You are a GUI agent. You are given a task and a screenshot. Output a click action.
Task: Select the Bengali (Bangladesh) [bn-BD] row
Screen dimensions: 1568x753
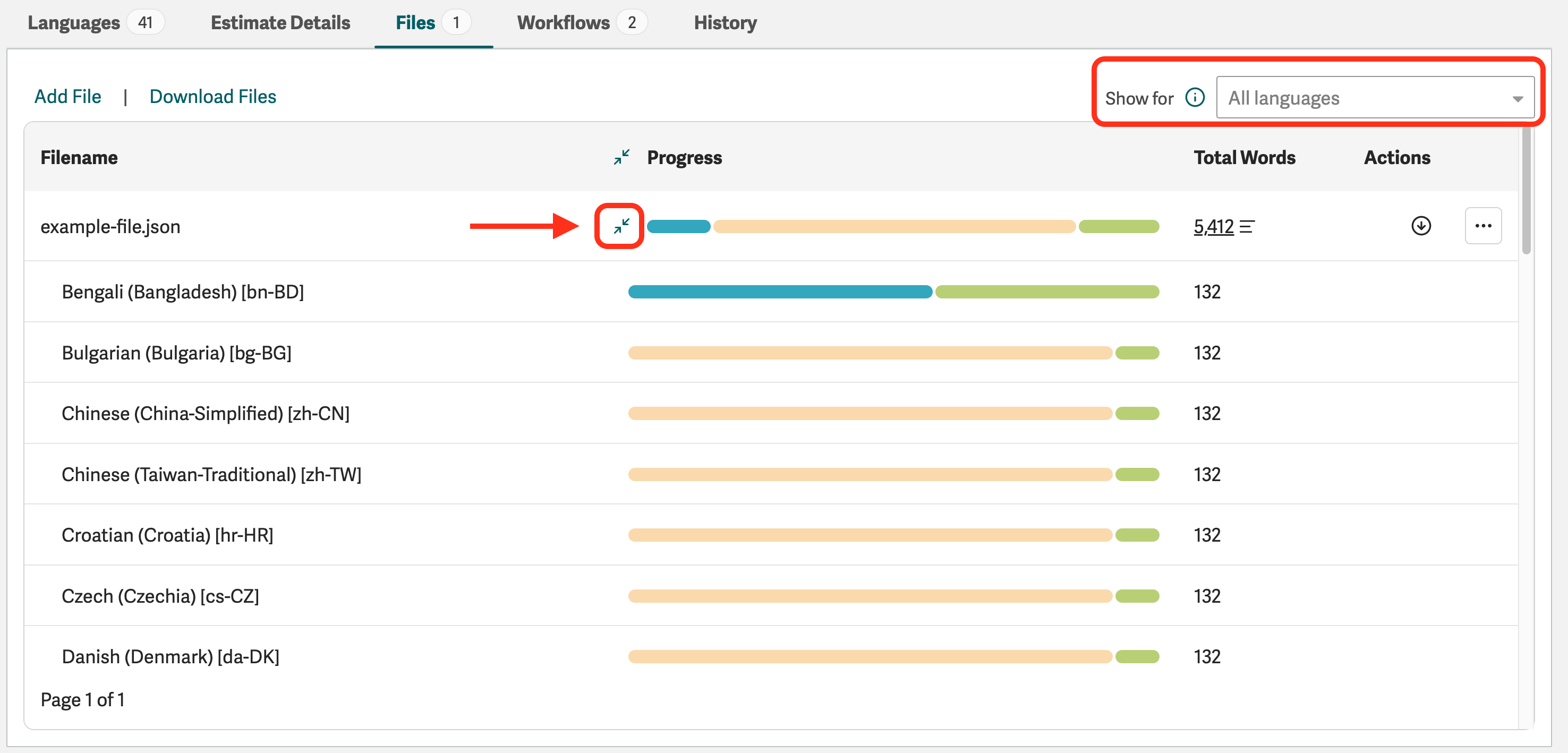pyautogui.click(x=771, y=292)
